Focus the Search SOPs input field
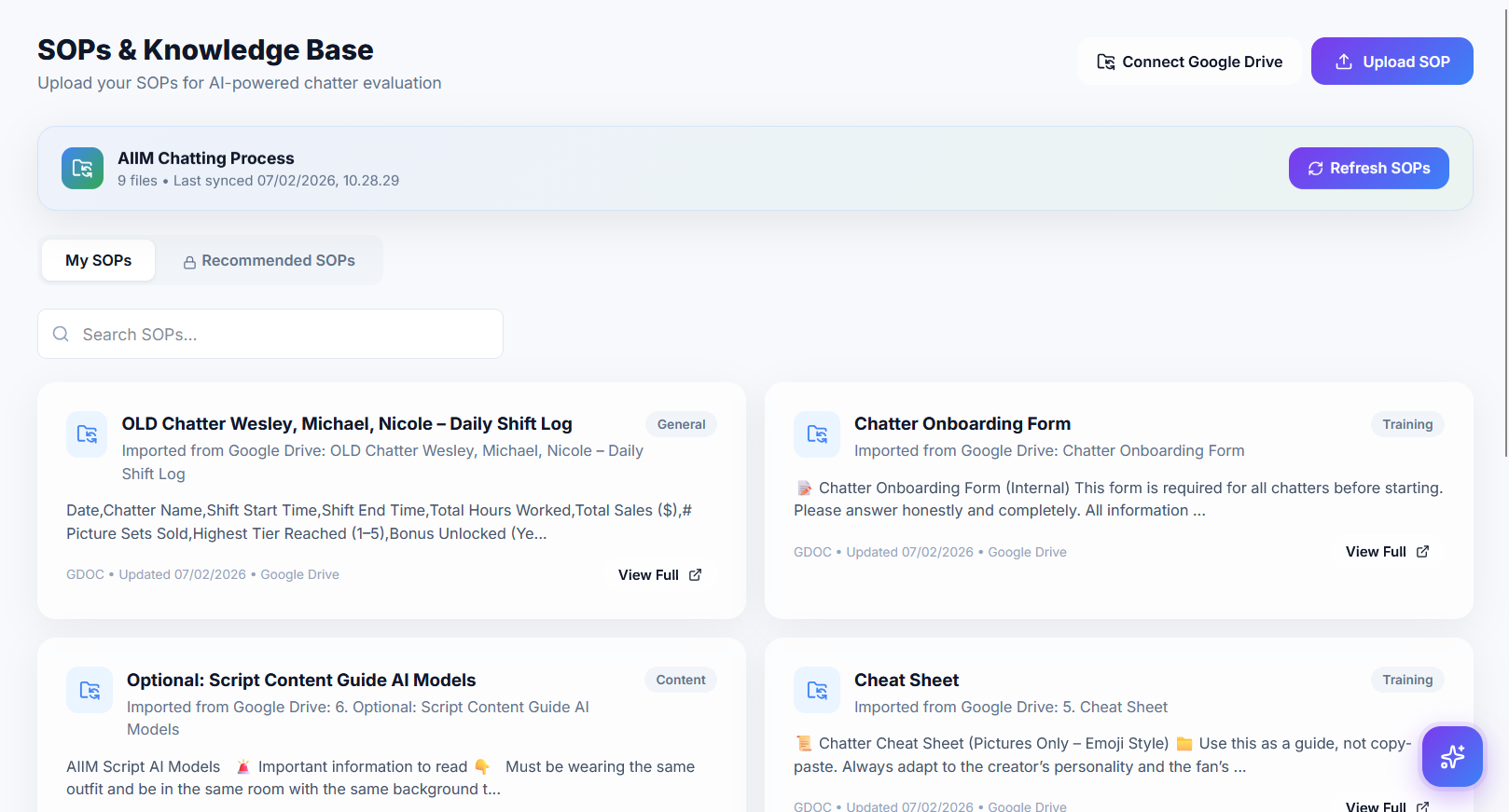The height and width of the screenshot is (812, 1509). [x=280, y=334]
